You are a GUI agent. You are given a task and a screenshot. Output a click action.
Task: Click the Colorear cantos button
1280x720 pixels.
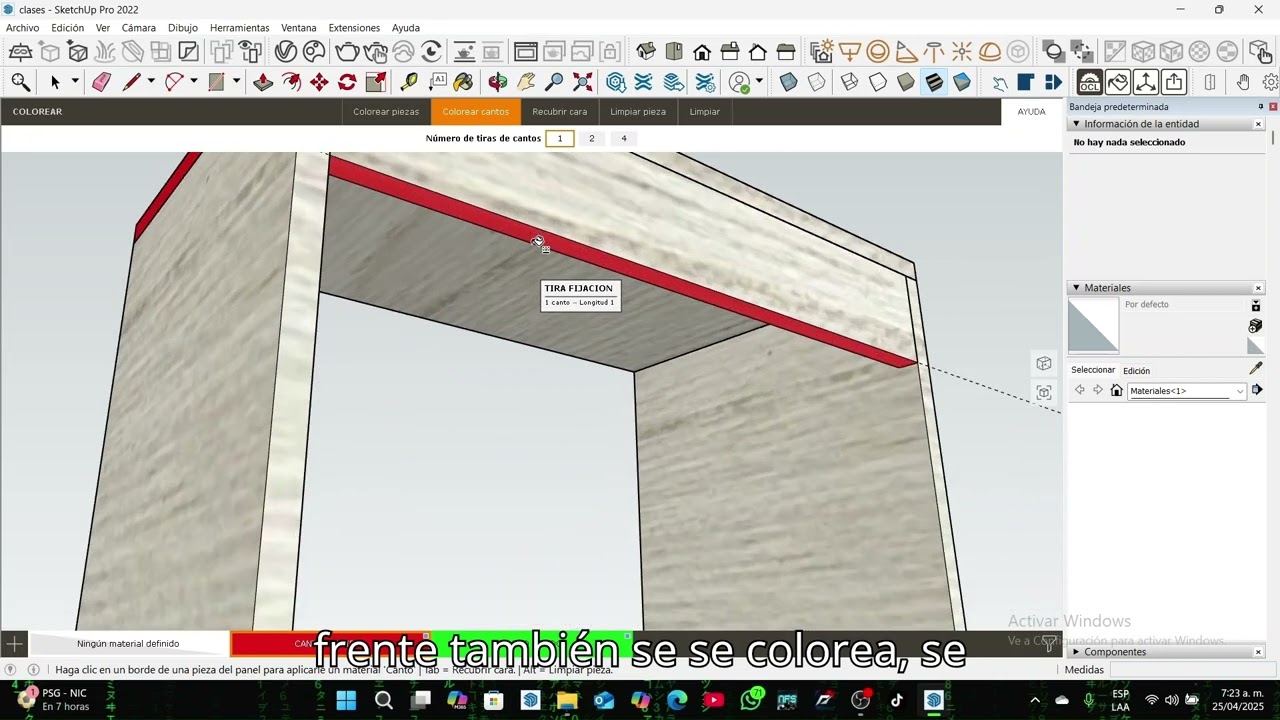(x=476, y=112)
